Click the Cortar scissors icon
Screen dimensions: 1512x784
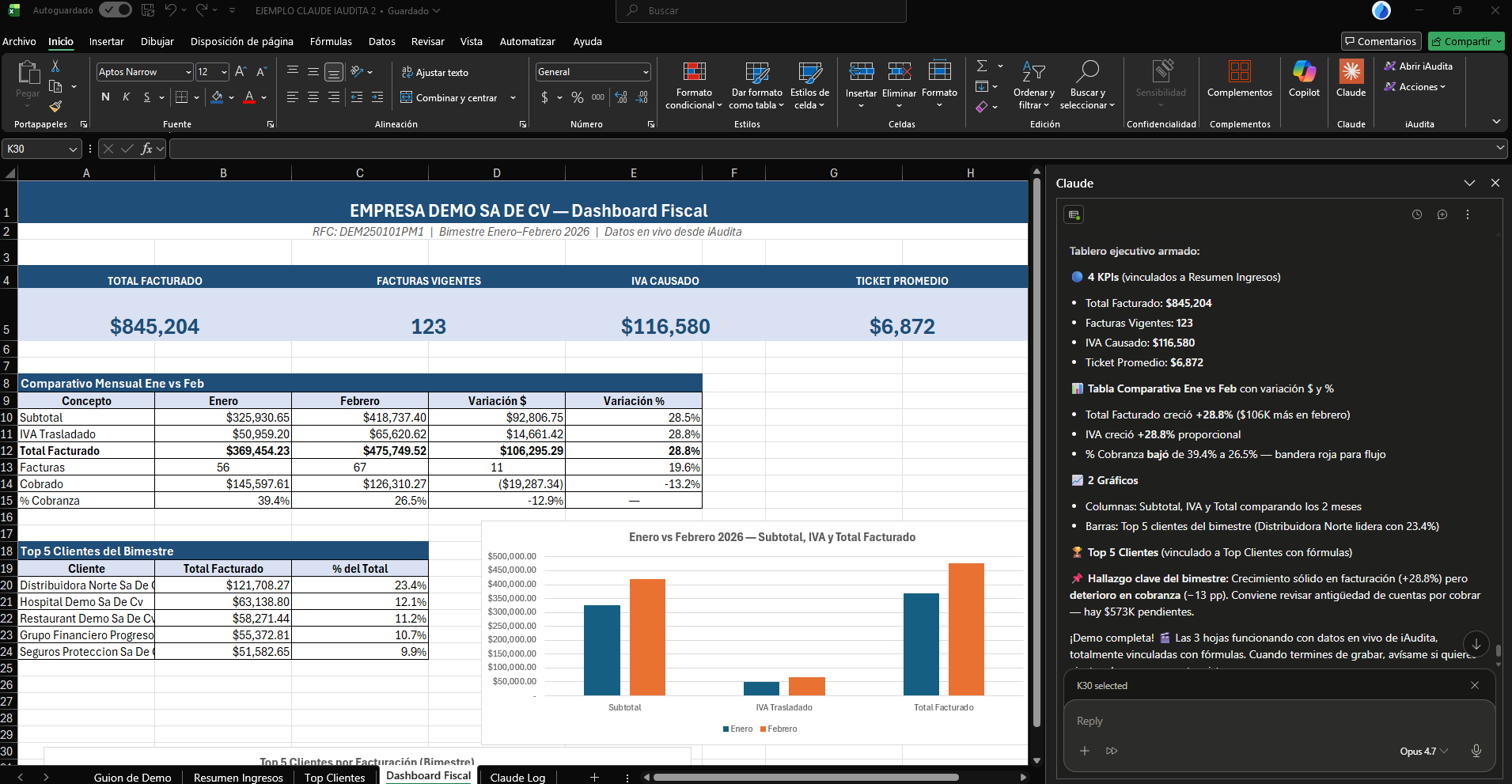click(55, 66)
